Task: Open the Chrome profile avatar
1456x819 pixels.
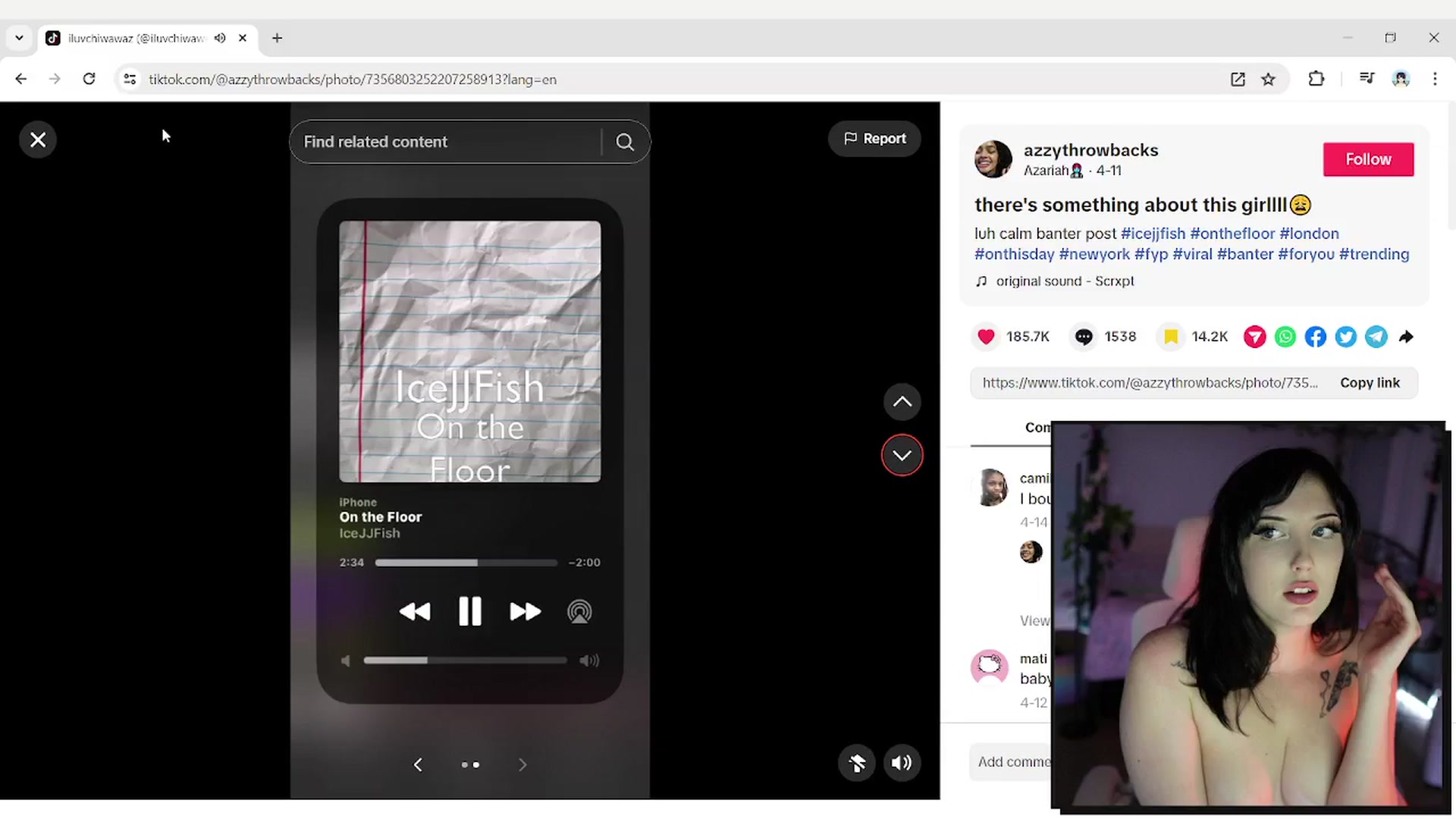Action: pos(1401,79)
